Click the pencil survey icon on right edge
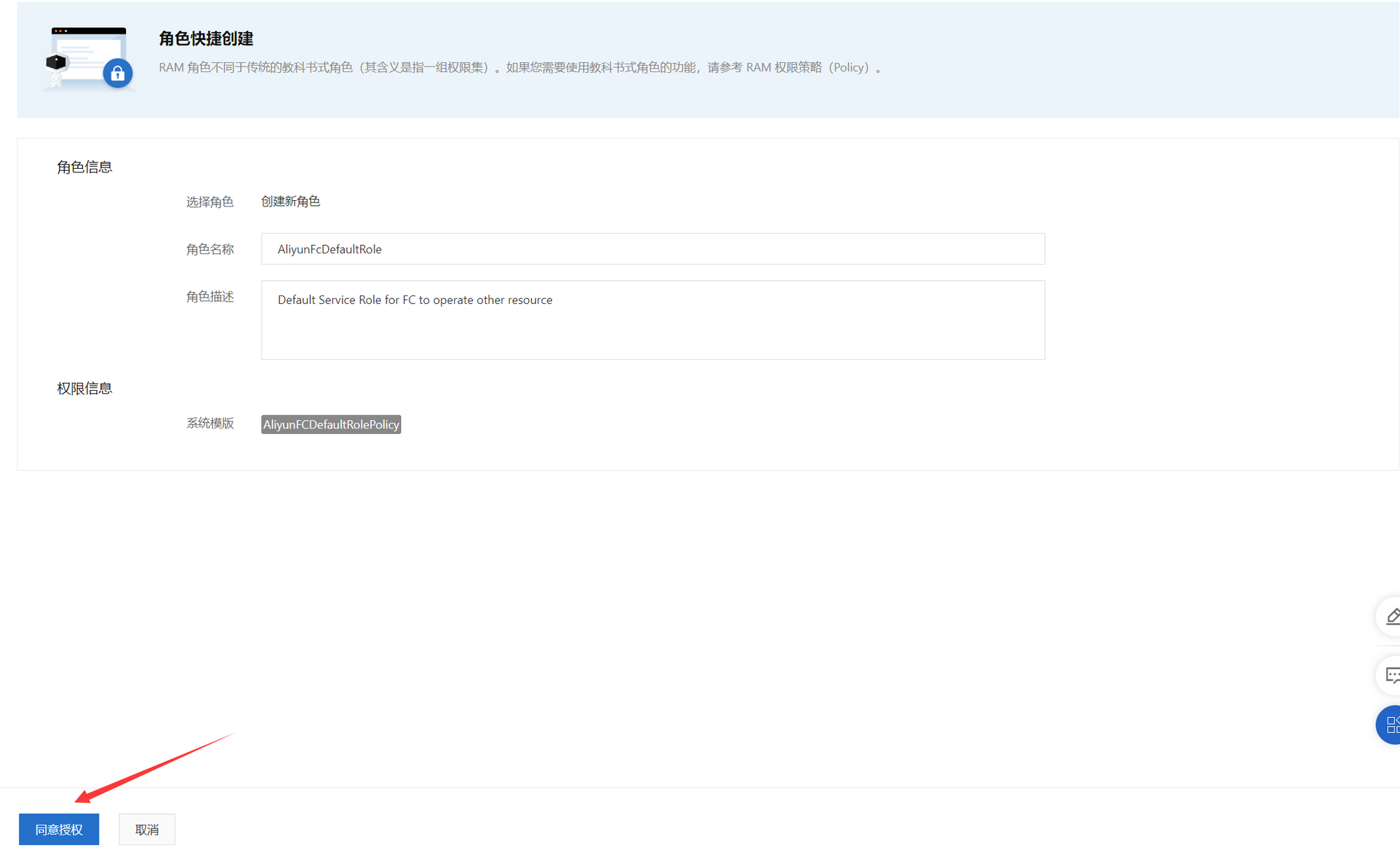Image resolution: width=1400 pixels, height=866 pixels. (1393, 617)
